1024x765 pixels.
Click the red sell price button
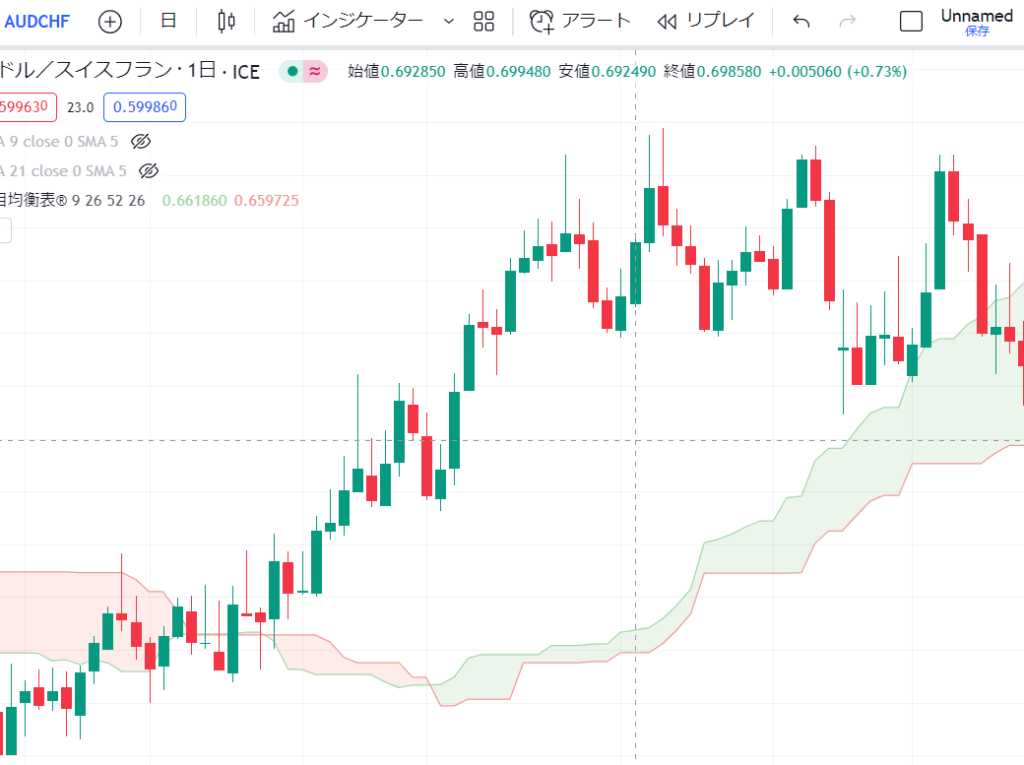pos(27,107)
